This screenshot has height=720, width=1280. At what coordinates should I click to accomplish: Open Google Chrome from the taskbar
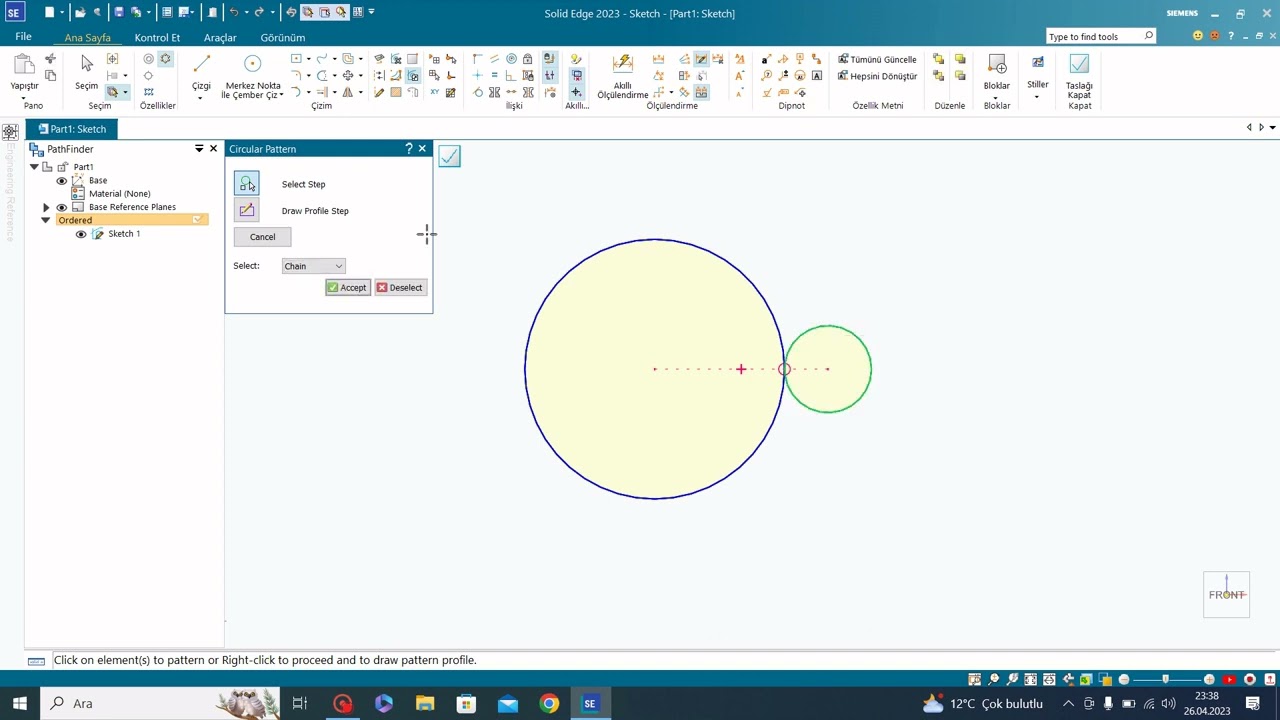[549, 703]
